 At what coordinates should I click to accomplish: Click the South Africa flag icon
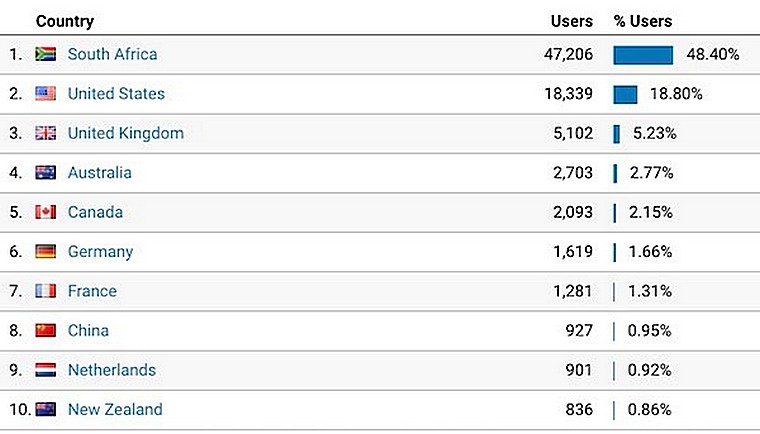point(46,54)
